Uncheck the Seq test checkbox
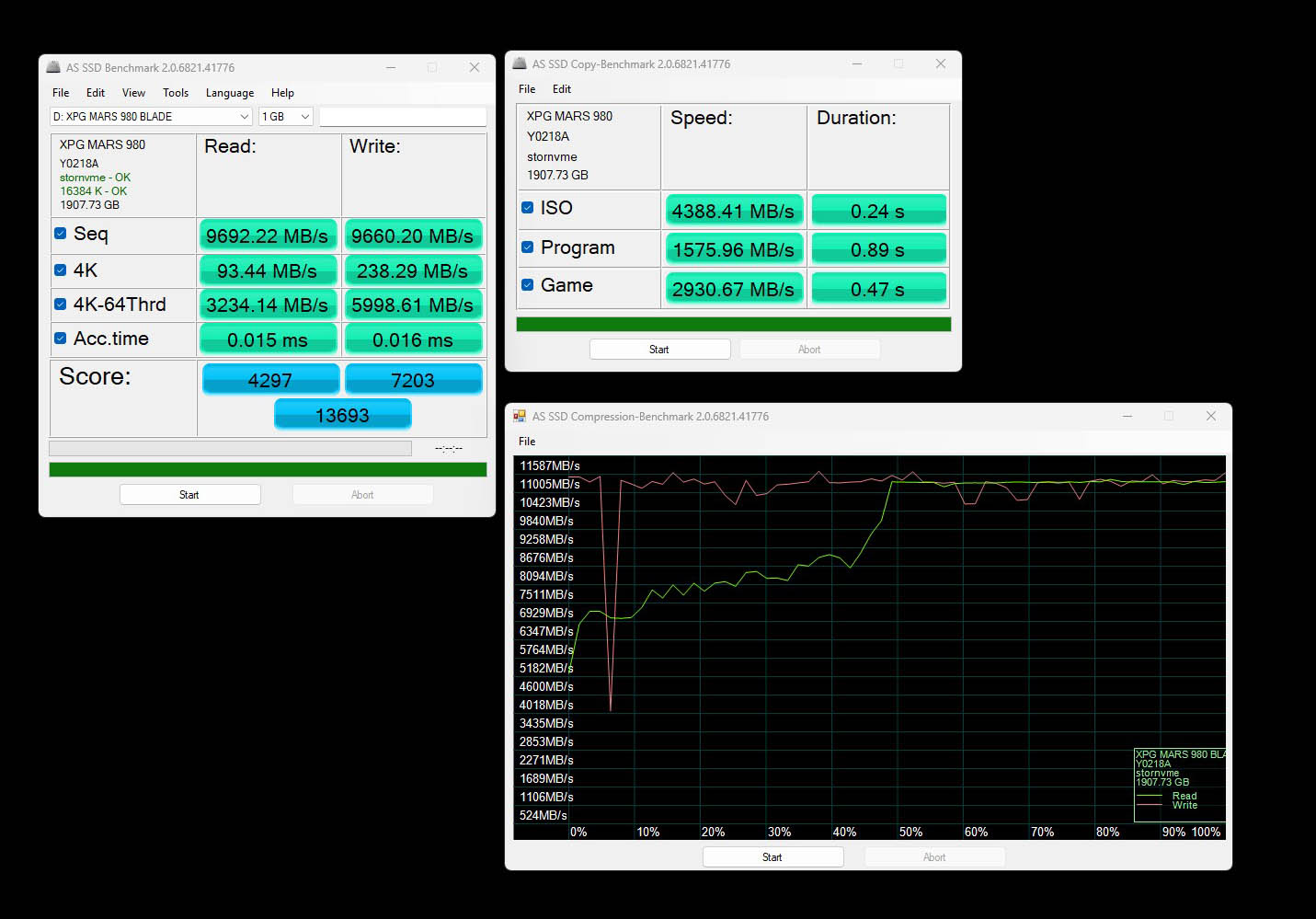This screenshot has width=1316, height=919. (x=60, y=234)
